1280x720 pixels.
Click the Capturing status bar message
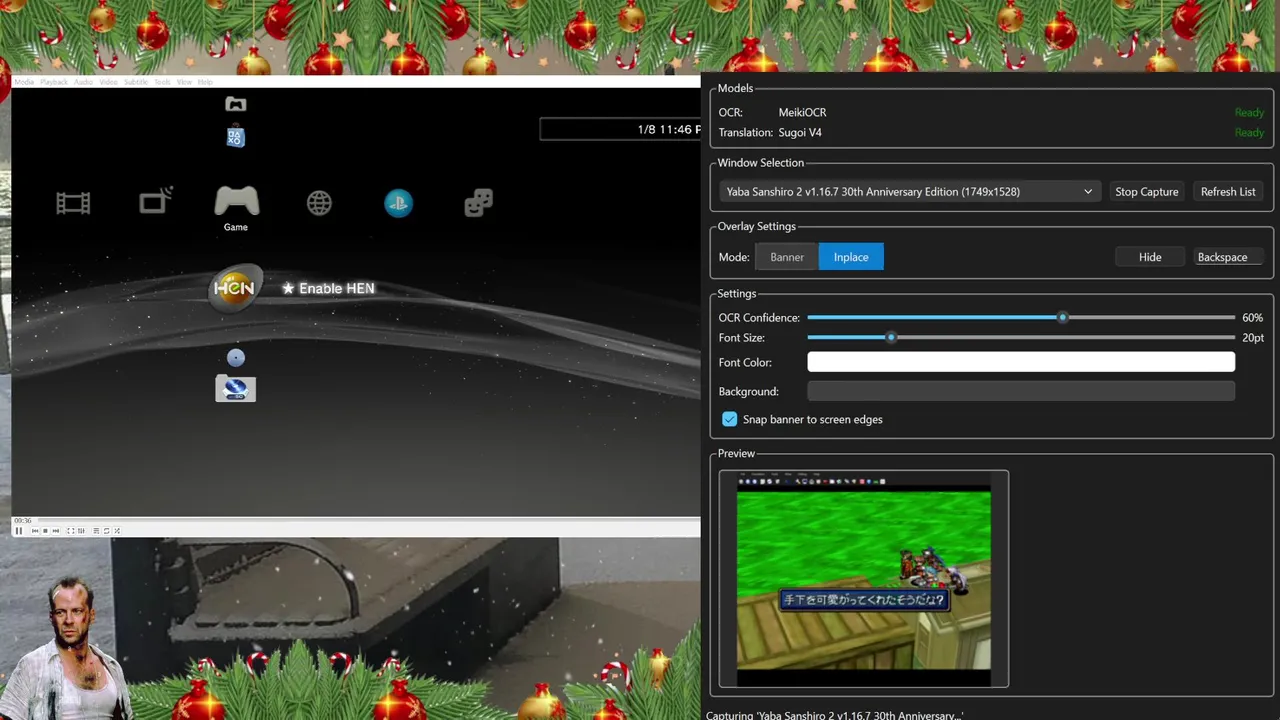[x=834, y=715]
